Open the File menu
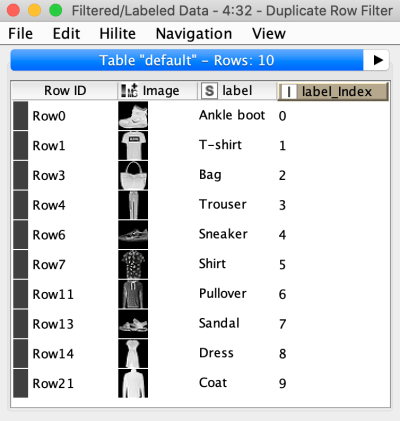The image size is (400, 421). point(20,33)
